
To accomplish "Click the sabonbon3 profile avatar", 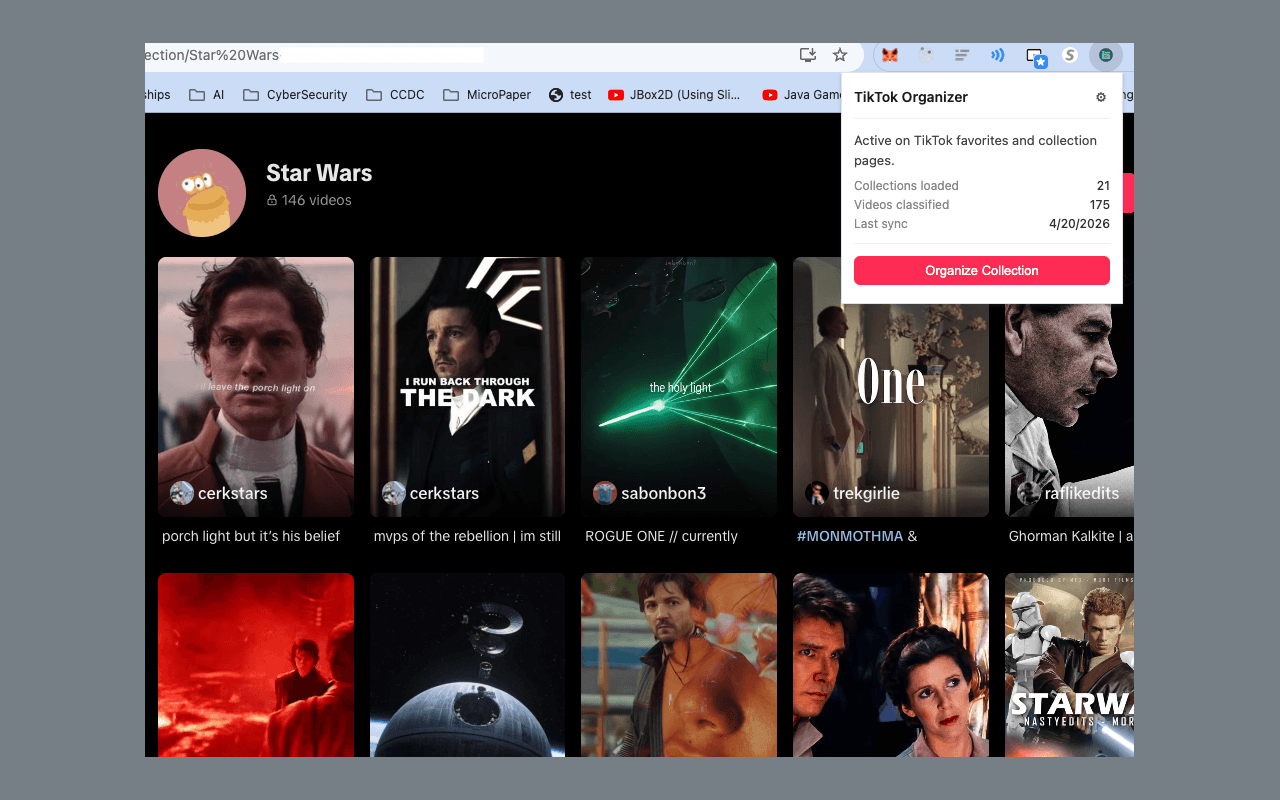I will (x=605, y=493).
